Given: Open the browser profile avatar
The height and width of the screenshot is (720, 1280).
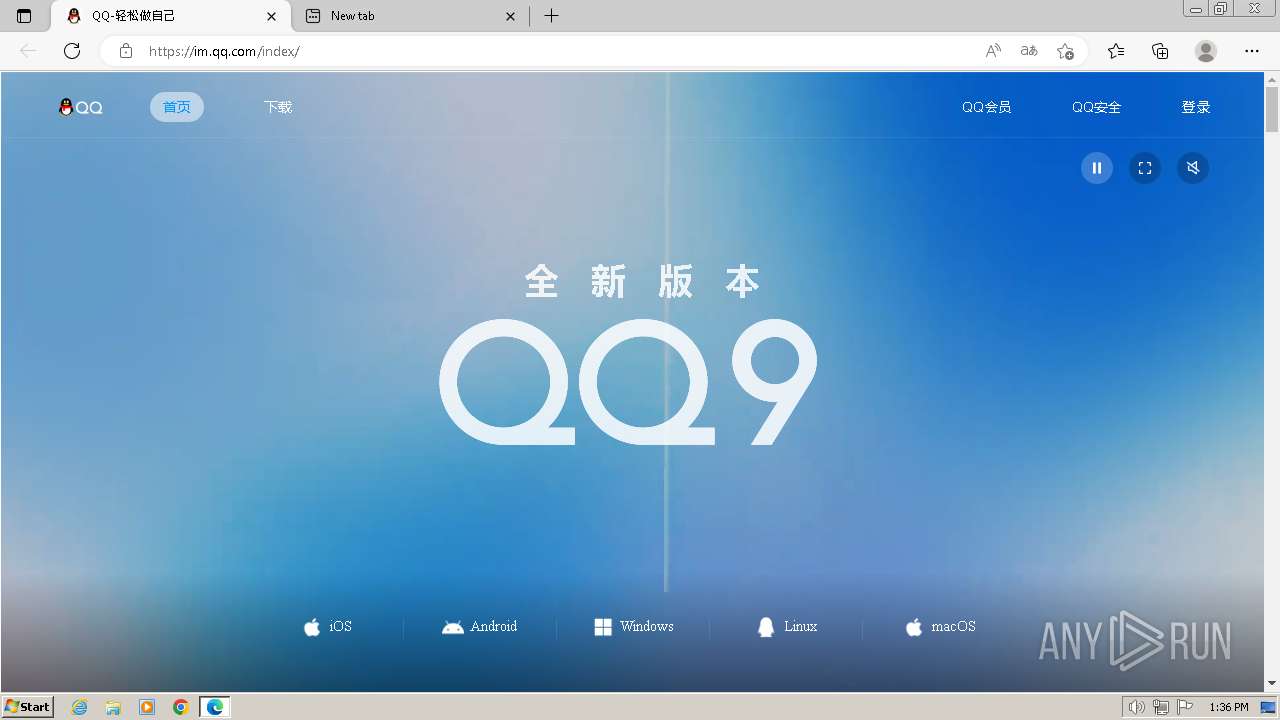Looking at the screenshot, I should tap(1206, 51).
